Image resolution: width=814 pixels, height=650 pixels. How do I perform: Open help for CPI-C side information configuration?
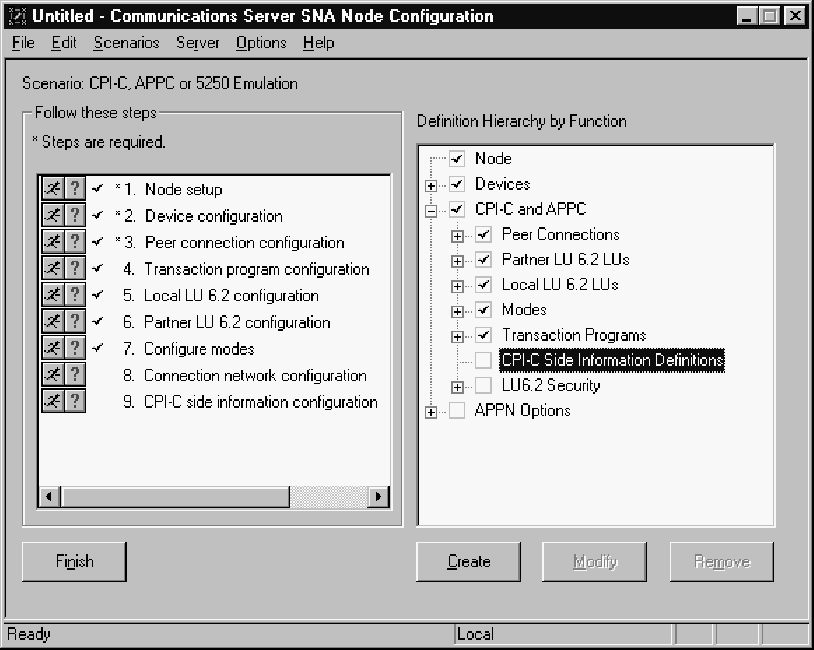tap(75, 401)
